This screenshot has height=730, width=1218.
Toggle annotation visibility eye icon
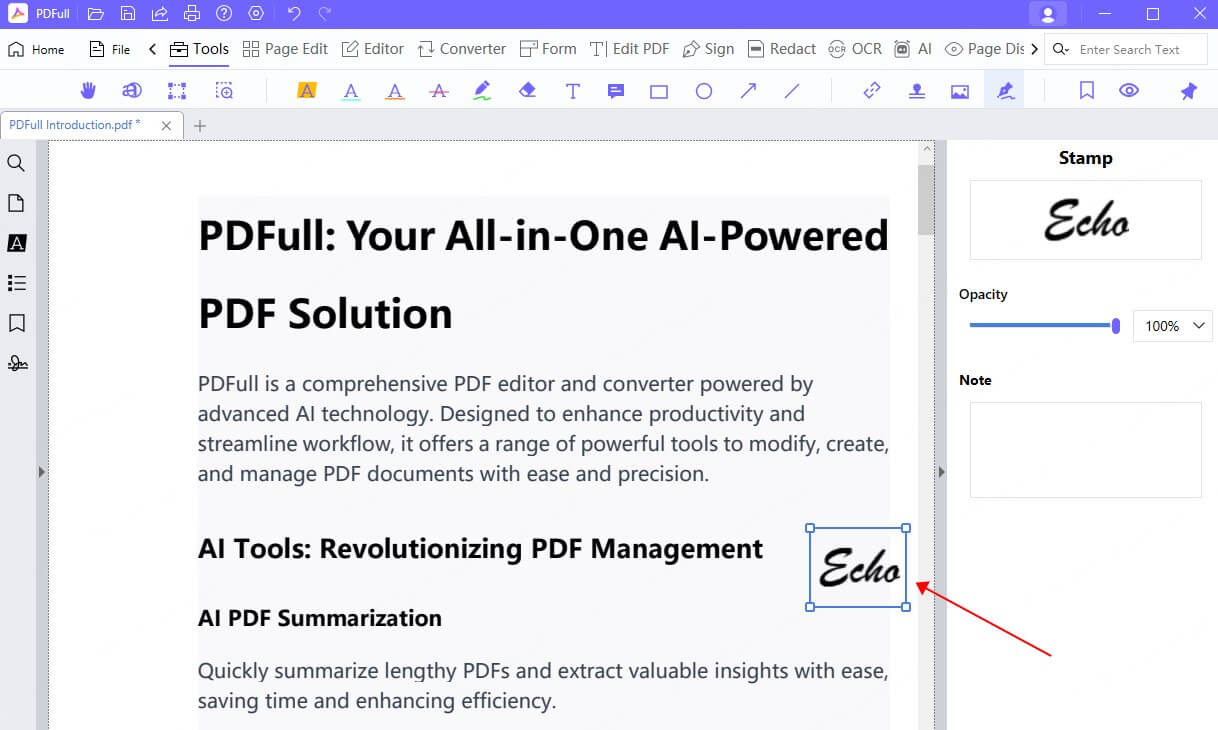coord(1129,91)
